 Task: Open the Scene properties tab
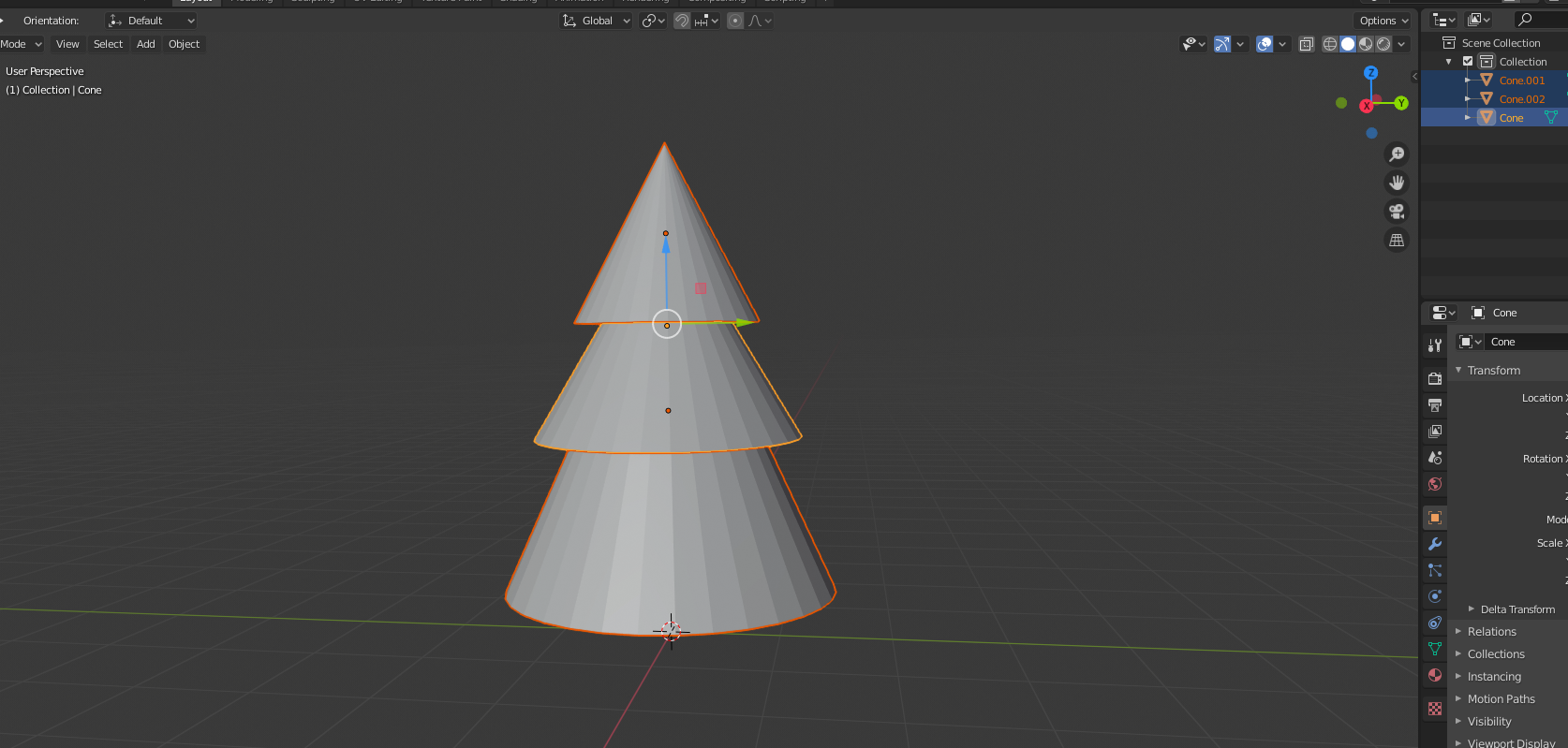click(x=1435, y=458)
